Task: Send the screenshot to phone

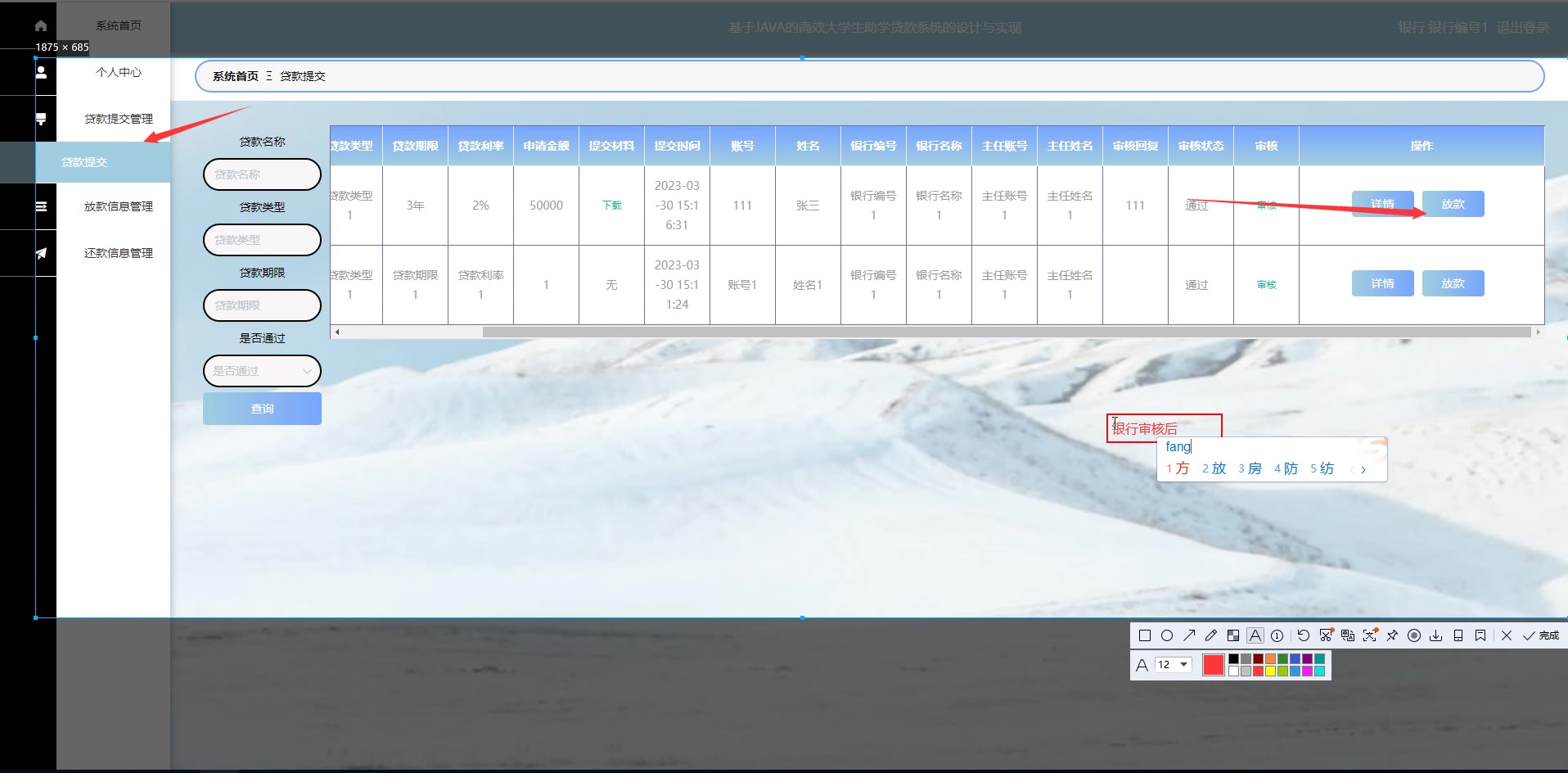Action: click(1458, 635)
